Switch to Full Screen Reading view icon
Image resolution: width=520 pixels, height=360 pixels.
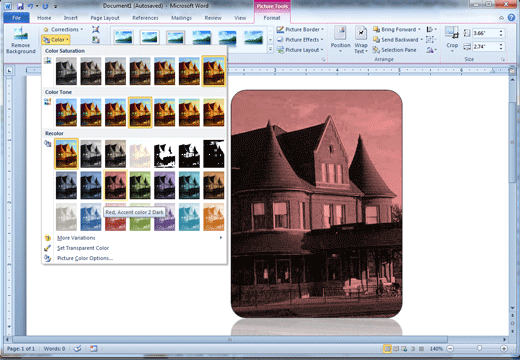396,349
